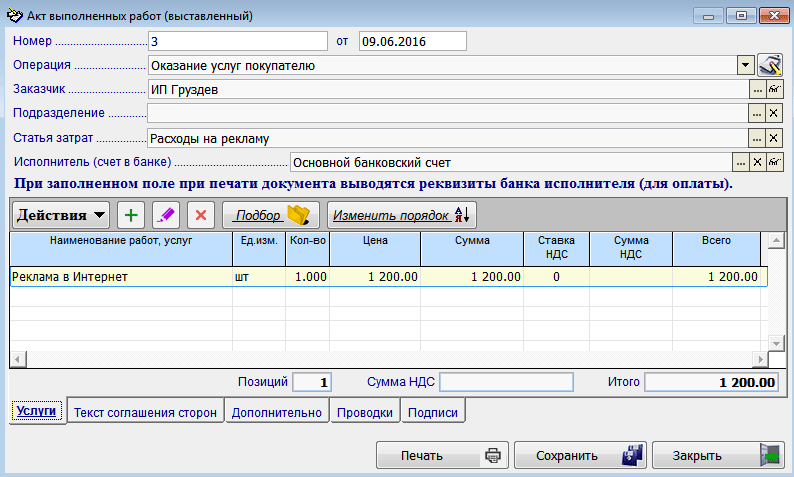Click the Цена cell 1 200.00

click(375, 277)
